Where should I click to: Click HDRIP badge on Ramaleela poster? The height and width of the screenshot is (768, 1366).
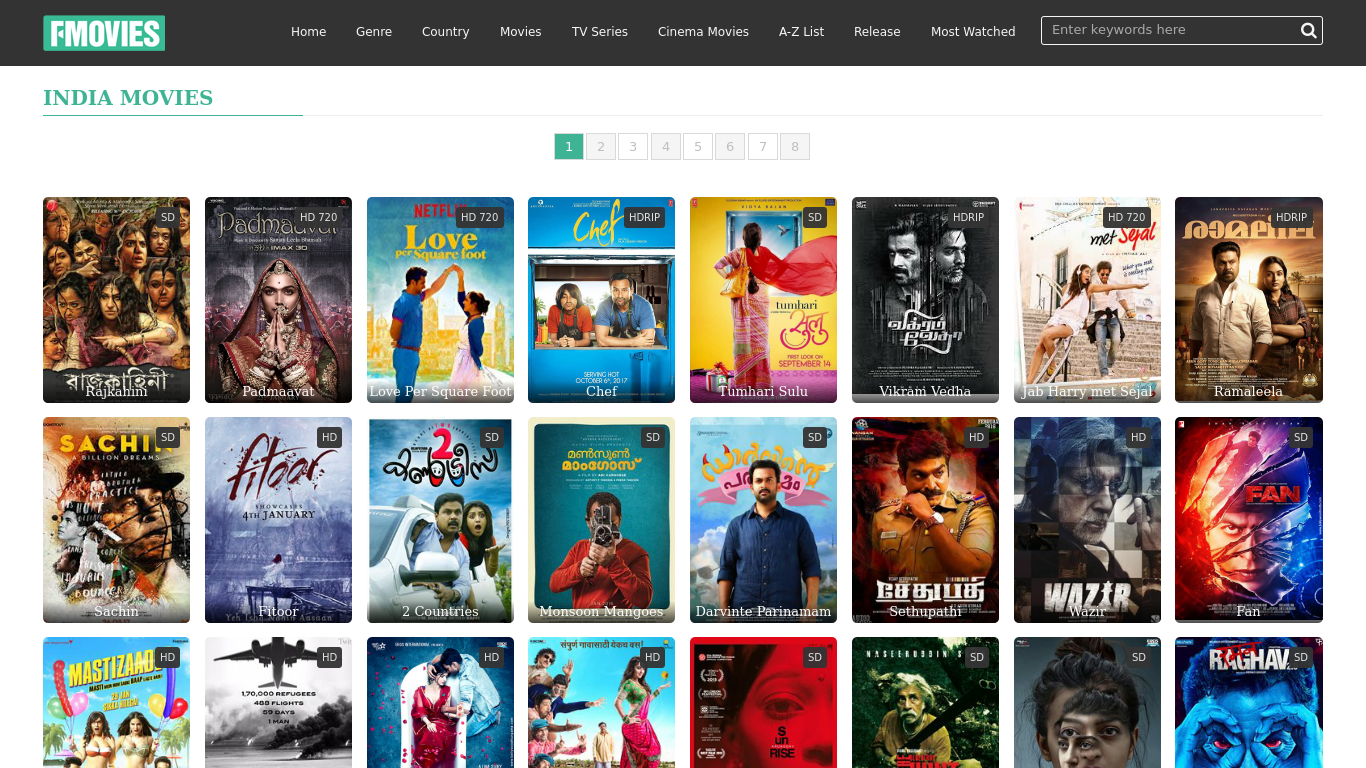(x=1291, y=217)
